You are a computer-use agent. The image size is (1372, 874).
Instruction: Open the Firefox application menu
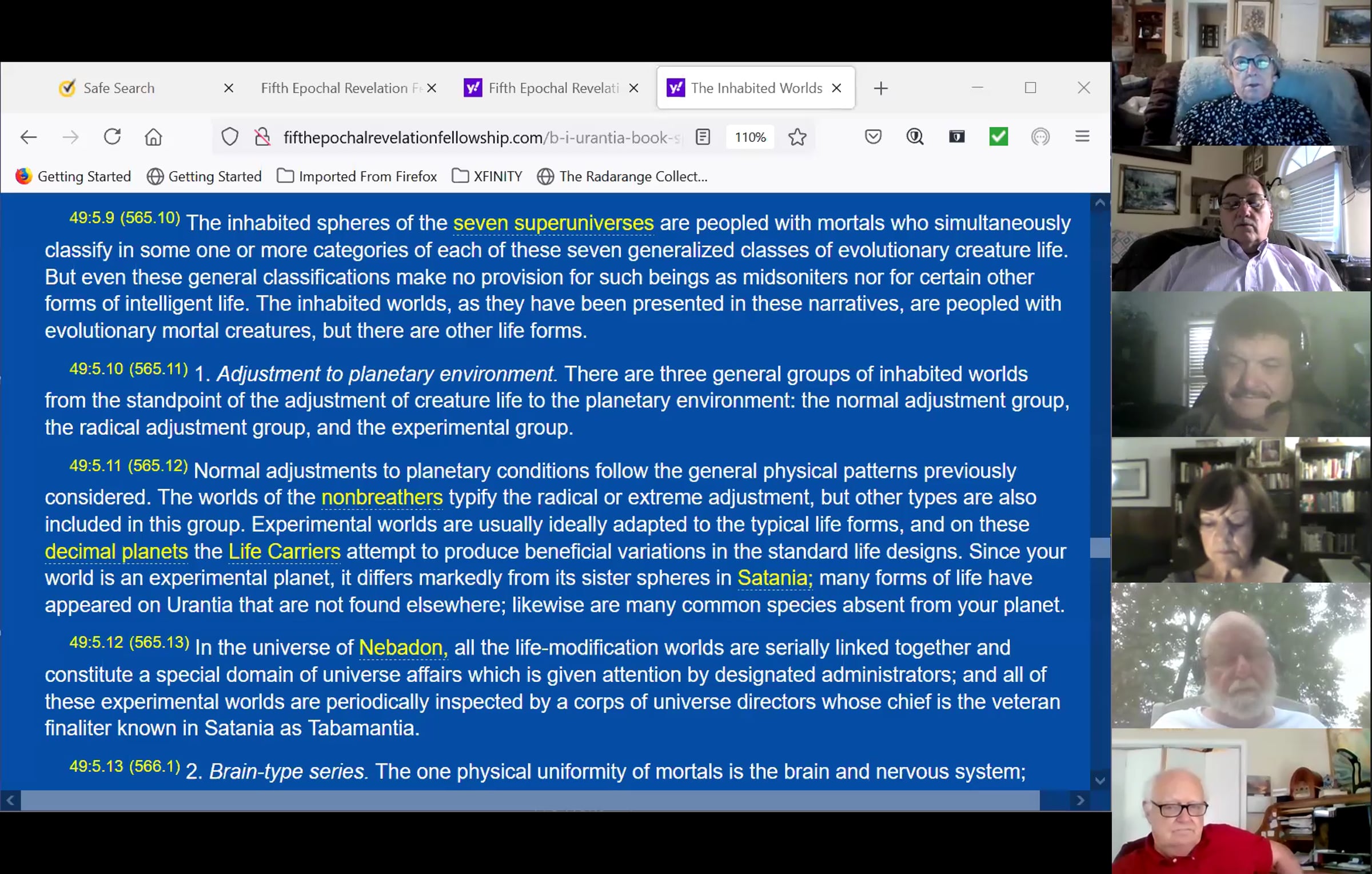[1082, 137]
